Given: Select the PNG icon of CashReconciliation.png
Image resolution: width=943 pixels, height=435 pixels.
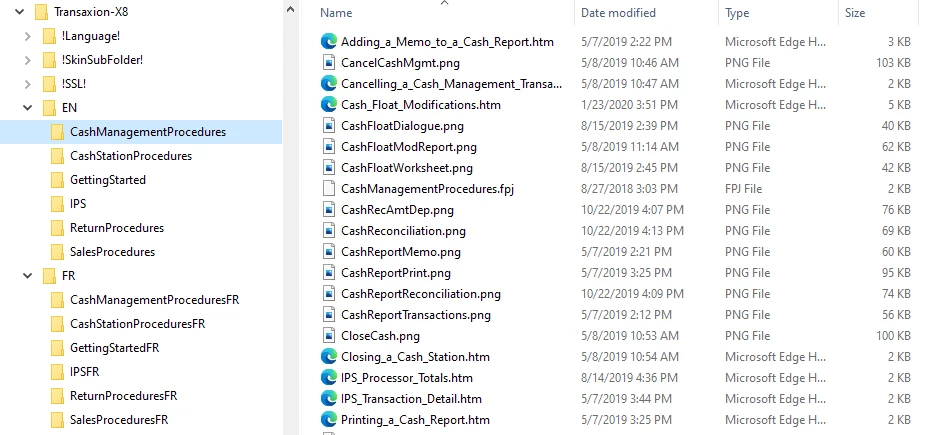Looking at the screenshot, I should (x=328, y=231).
